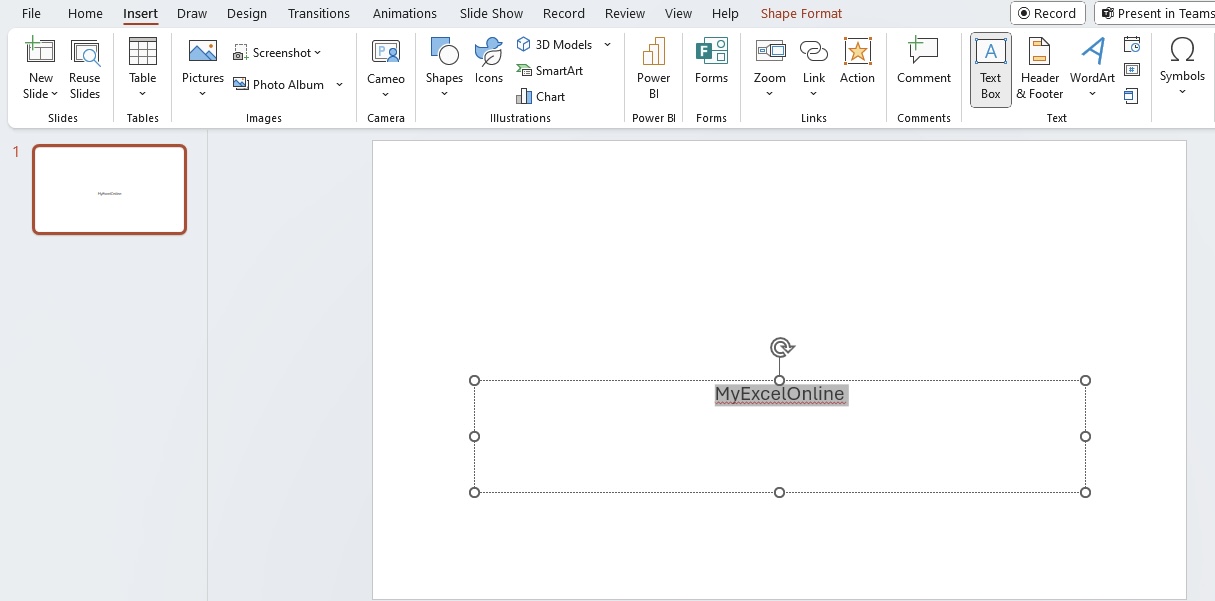Click the rotation handle above text box

pyautogui.click(x=782, y=347)
